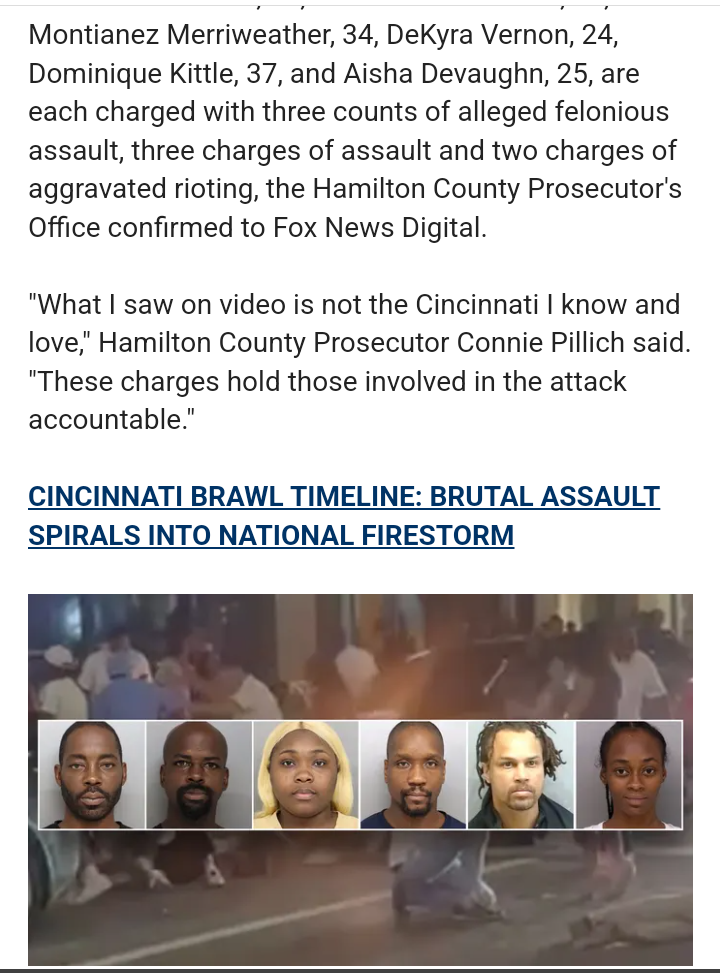The width and height of the screenshot is (720, 973).
Task: Select the mugshot with dreadlocks and gray jacket
Action: [521, 774]
